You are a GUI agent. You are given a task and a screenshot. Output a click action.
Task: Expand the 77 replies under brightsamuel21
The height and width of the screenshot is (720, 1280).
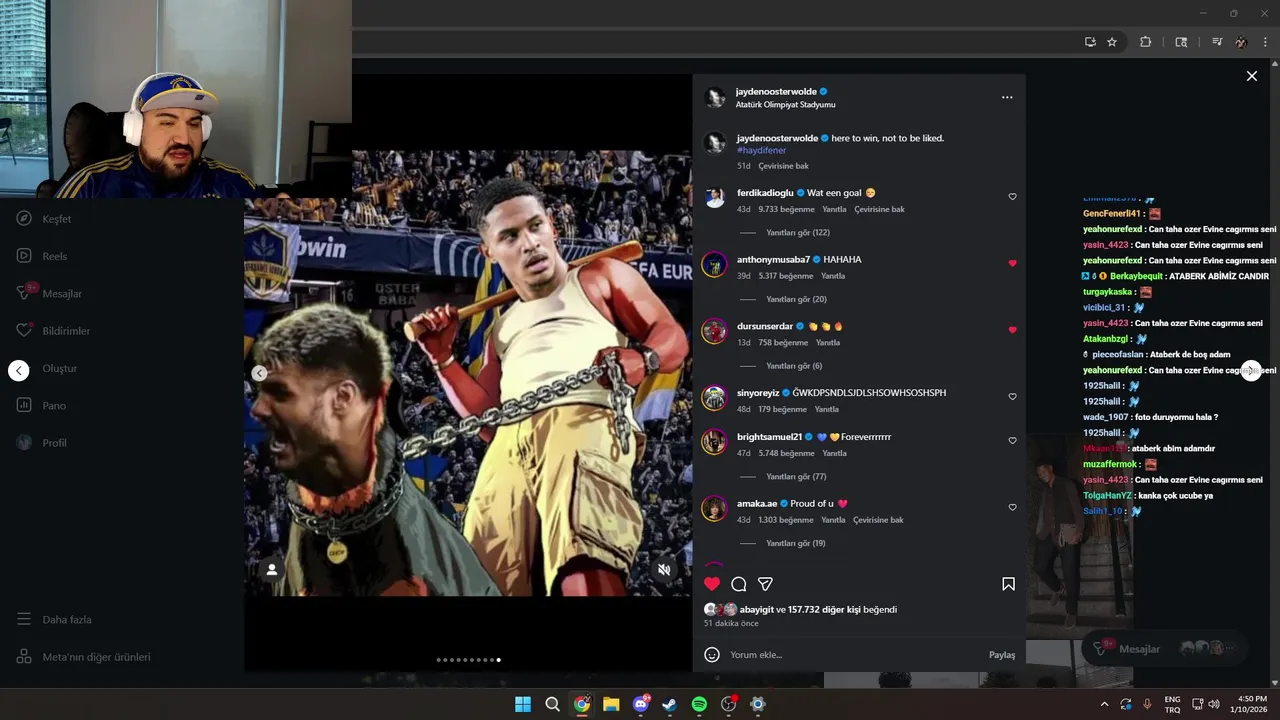point(796,477)
